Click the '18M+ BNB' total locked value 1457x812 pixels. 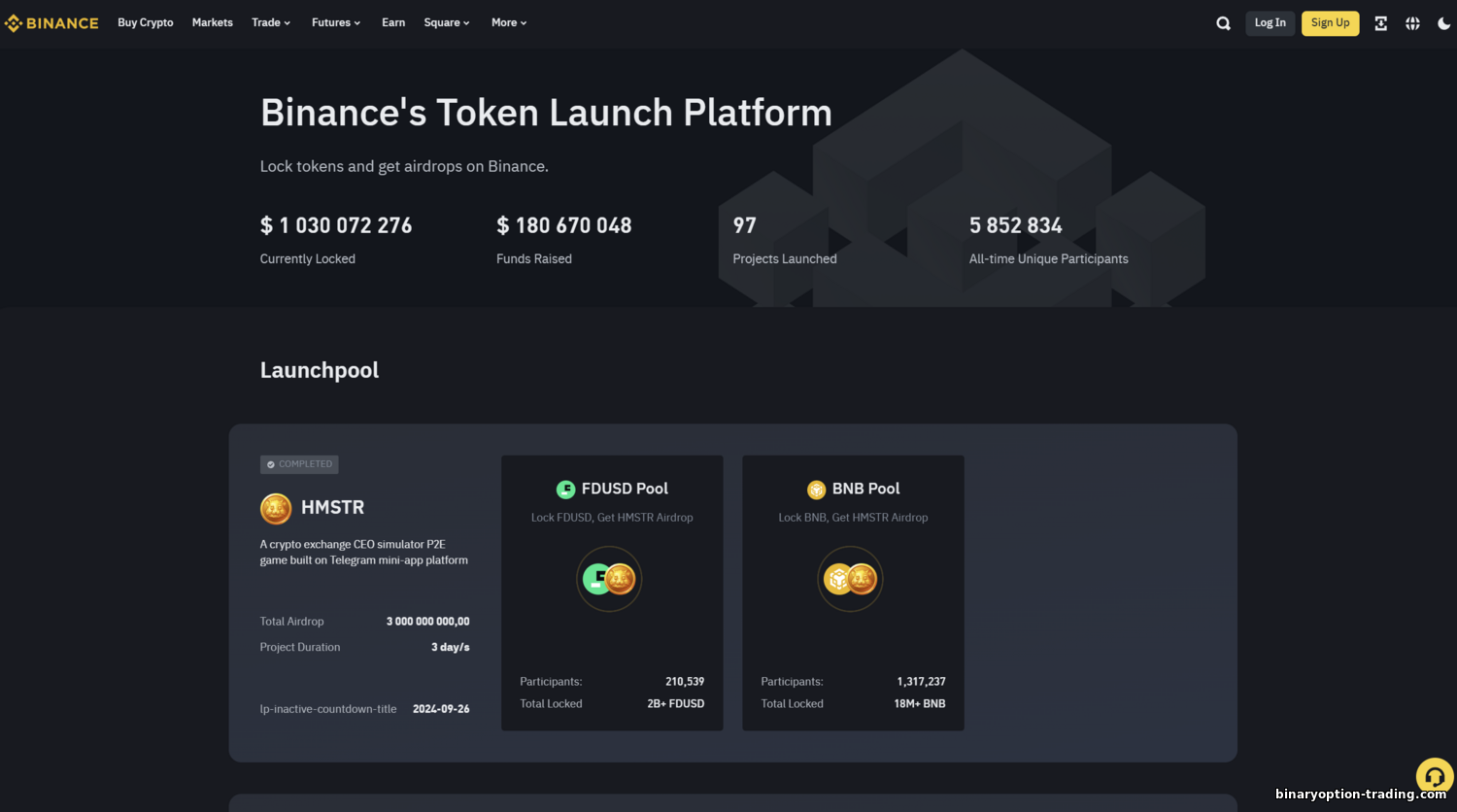tap(920, 704)
